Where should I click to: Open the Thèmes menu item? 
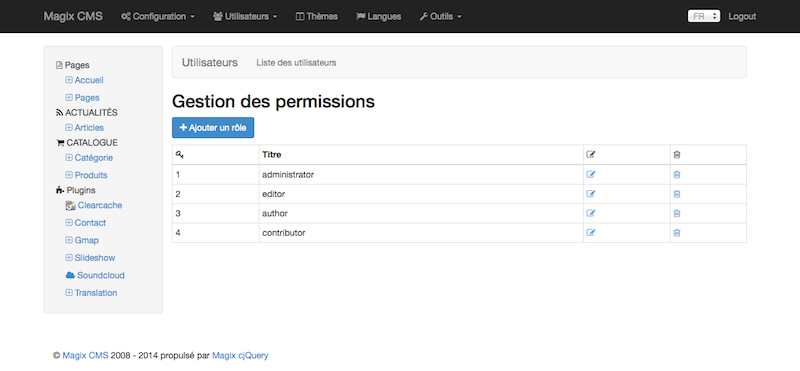317,16
